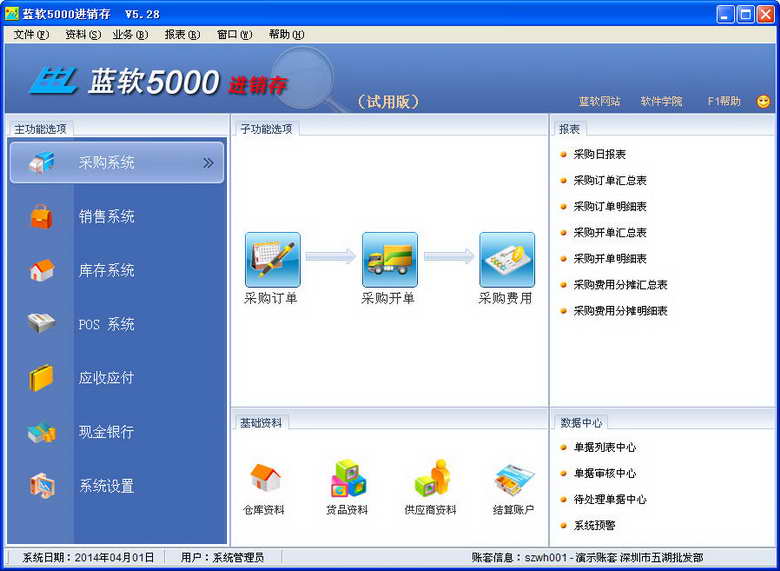Viewport: 780px width, 571px height.
Task: Open 单据审核中心
Action: tap(605, 474)
